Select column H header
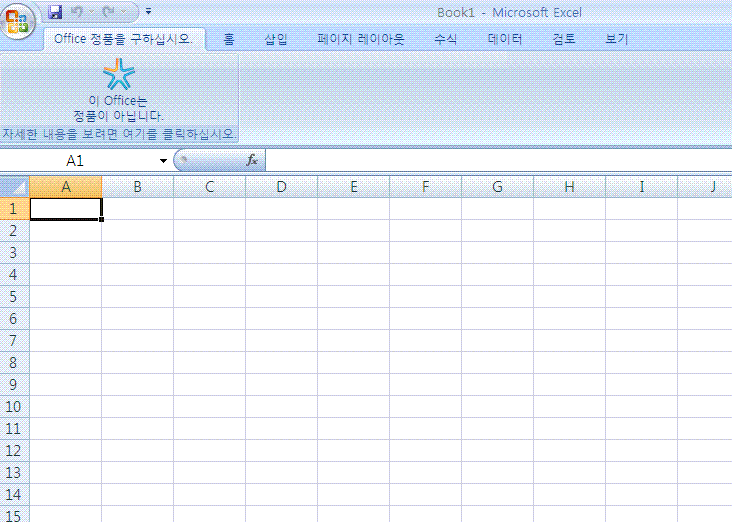The height and width of the screenshot is (522, 732). tap(569, 187)
